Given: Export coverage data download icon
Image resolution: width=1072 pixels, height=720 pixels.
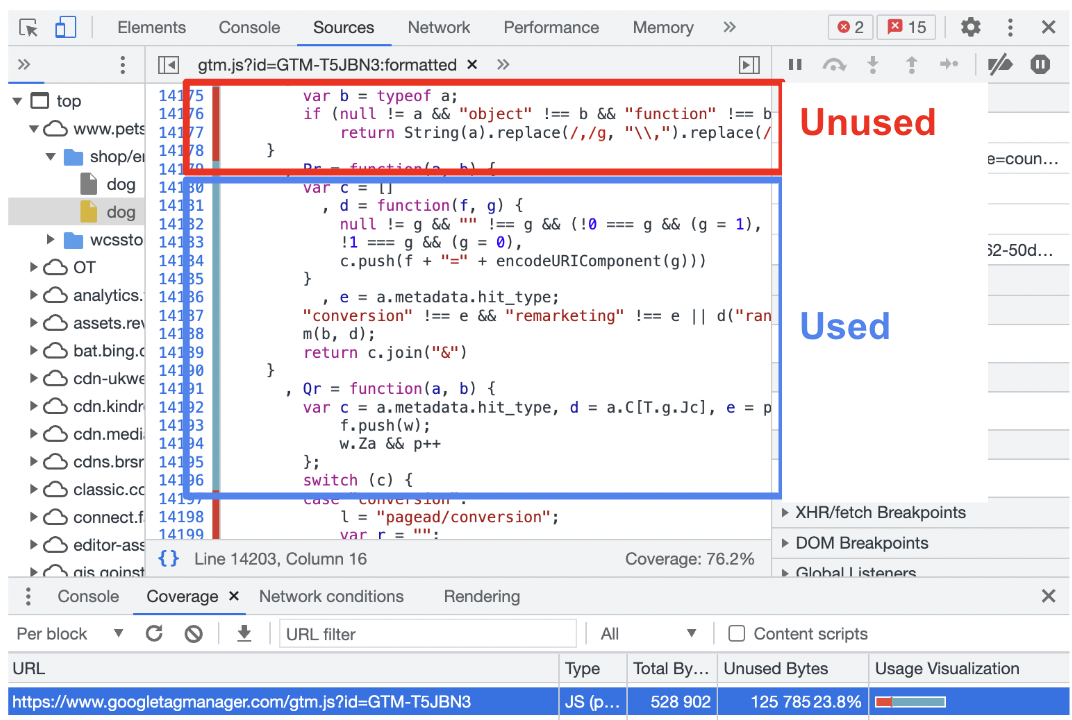Looking at the screenshot, I should pyautogui.click(x=243, y=634).
